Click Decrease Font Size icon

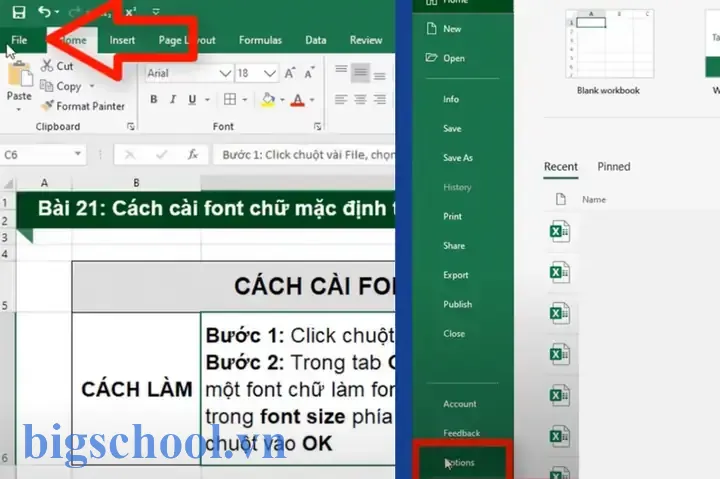(x=310, y=73)
